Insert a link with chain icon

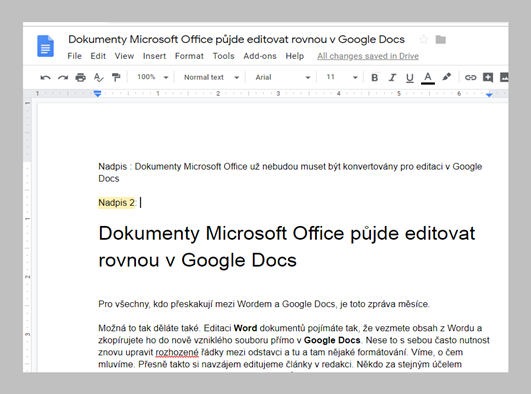(470, 78)
